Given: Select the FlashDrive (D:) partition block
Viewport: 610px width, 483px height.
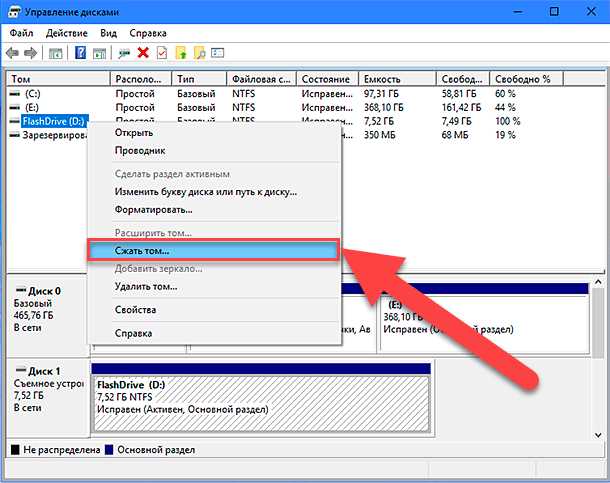Looking at the screenshot, I should coord(261,404).
